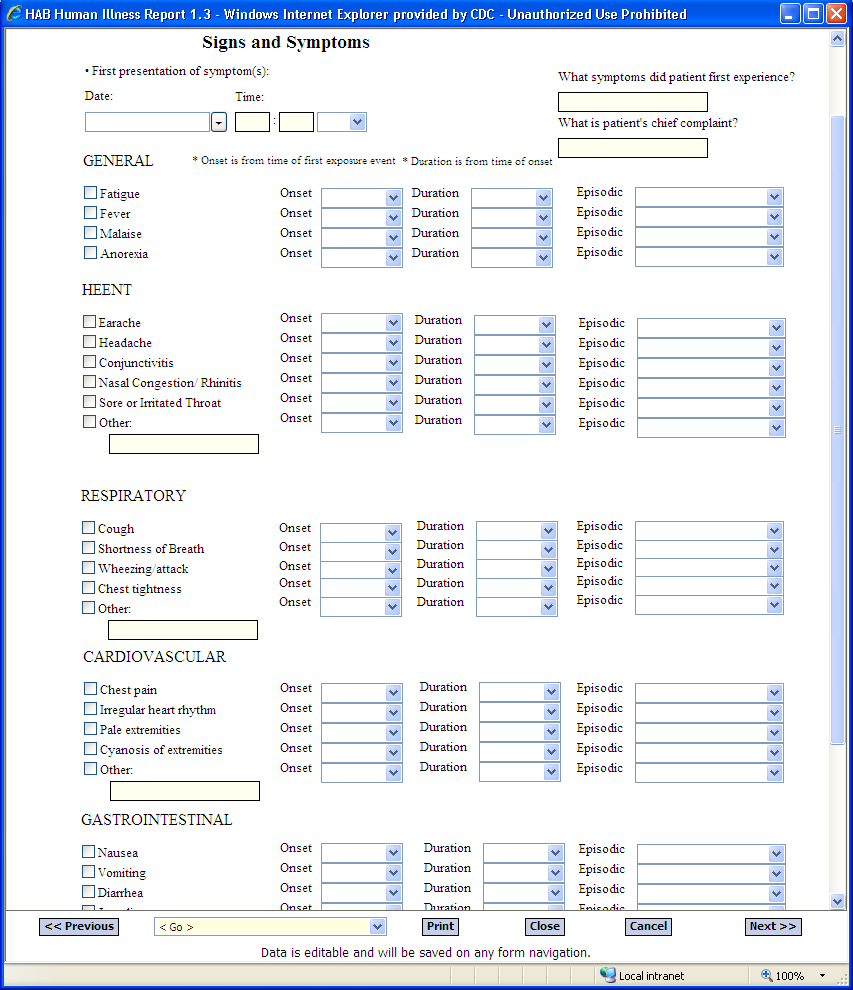
Task: Click the Cancel button
Action: coord(648,927)
